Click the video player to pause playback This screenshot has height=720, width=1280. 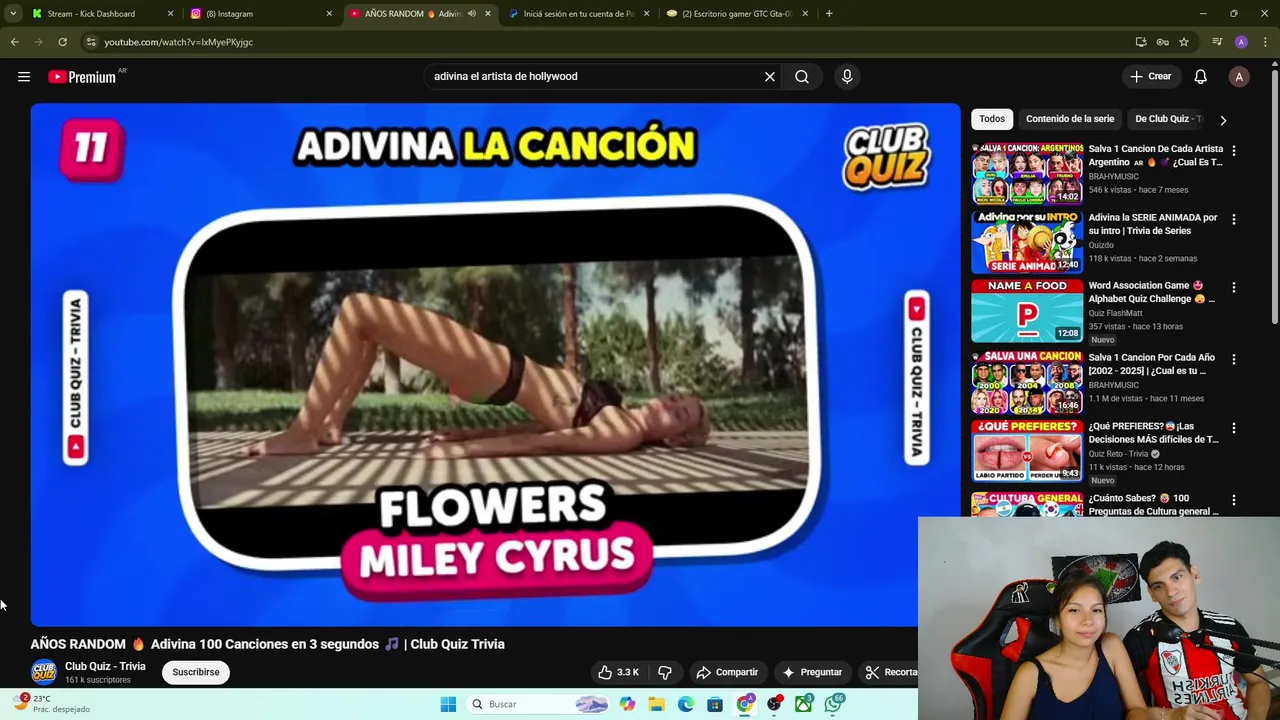pos(495,364)
